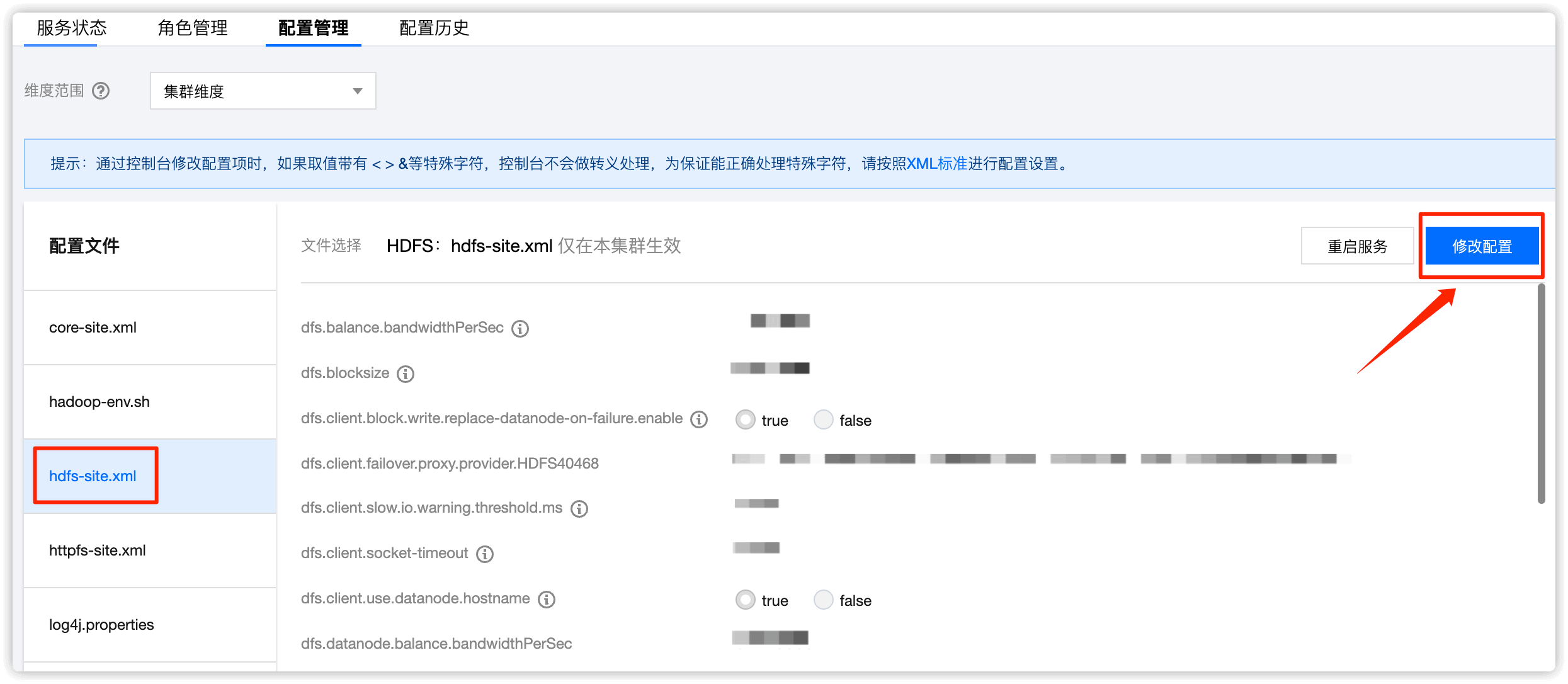
Task: Show info for dfs.client.socket-timeout
Action: tap(485, 554)
